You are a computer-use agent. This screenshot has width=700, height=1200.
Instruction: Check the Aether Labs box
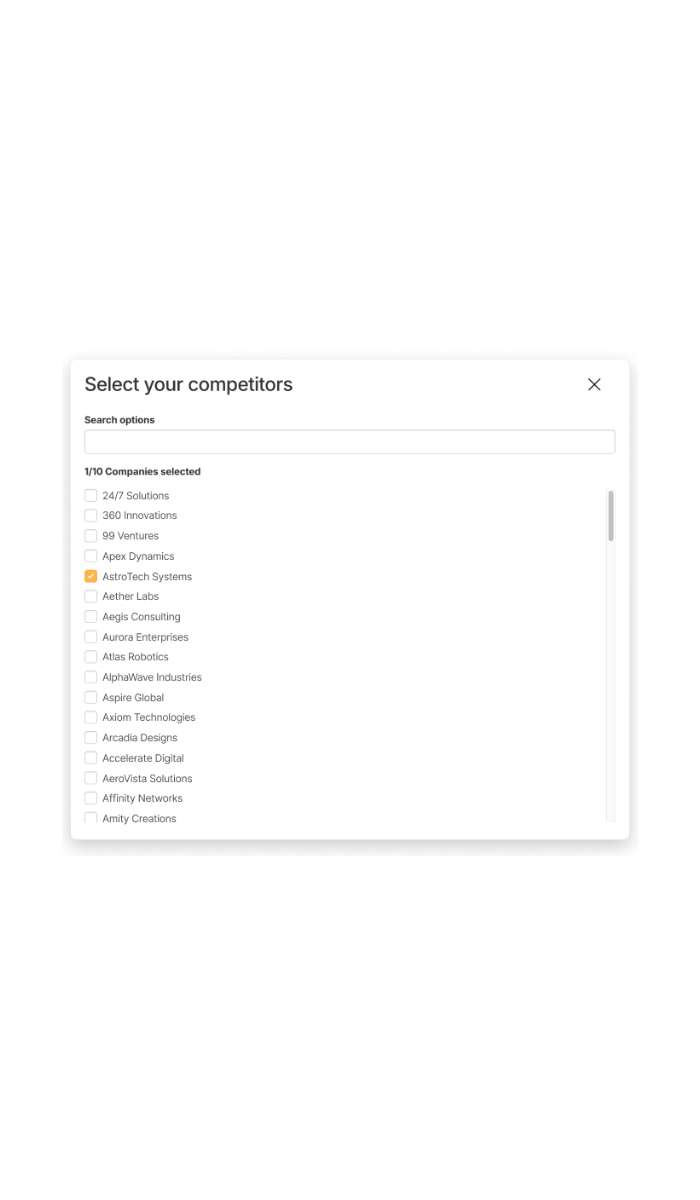91,597
